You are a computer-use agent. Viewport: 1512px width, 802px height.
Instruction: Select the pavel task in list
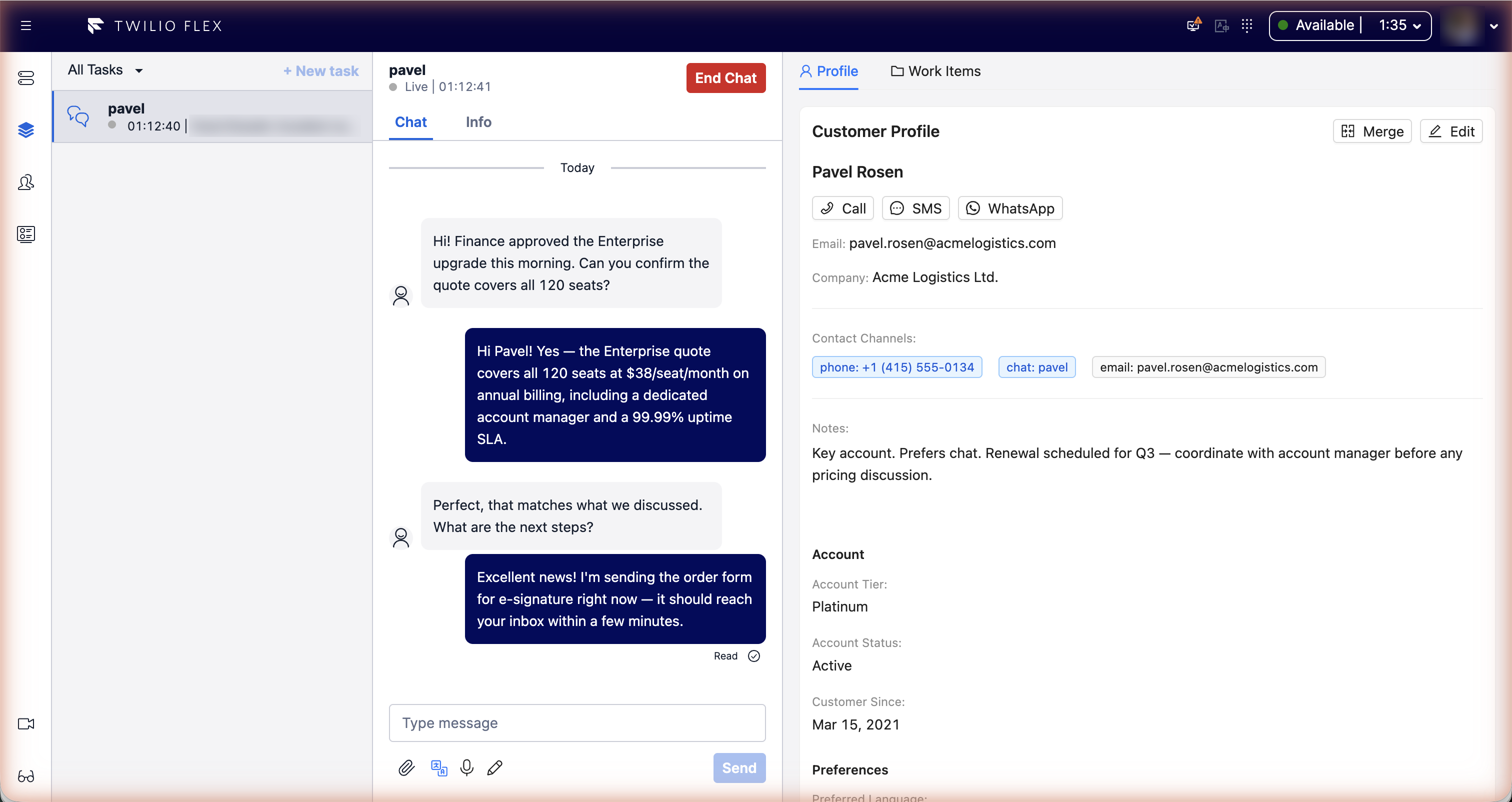[212, 116]
